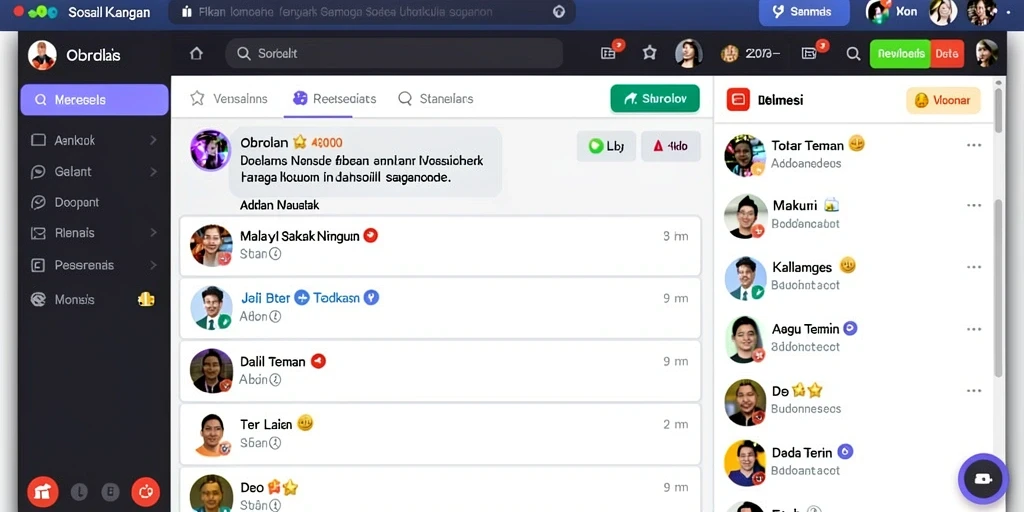Click the red Dete button
Screen dimensions: 1024x512
coord(947,54)
